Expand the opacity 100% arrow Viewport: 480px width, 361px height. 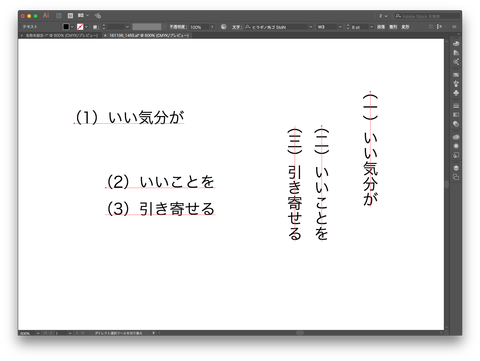tap(212, 27)
